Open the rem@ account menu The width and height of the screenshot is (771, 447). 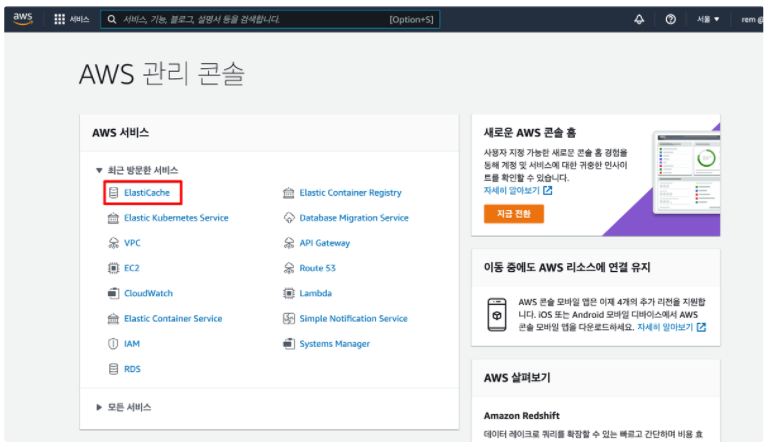752,20
